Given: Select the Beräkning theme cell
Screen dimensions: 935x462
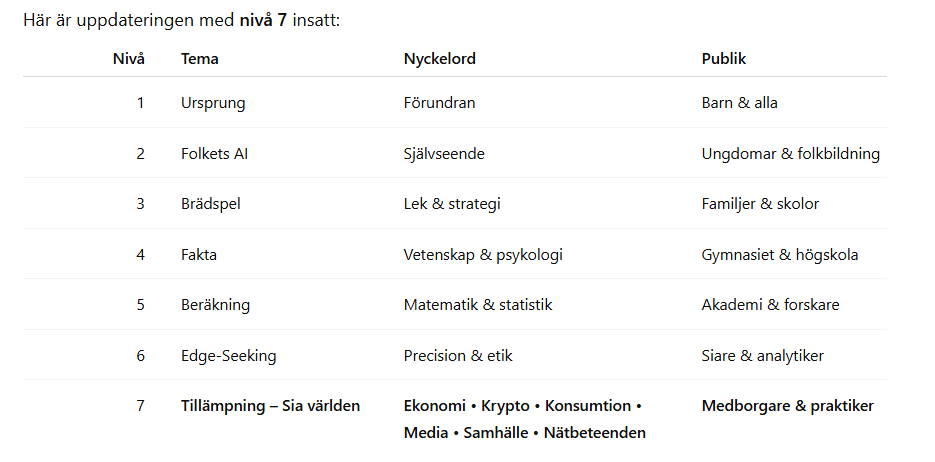Looking at the screenshot, I should 215,305.
